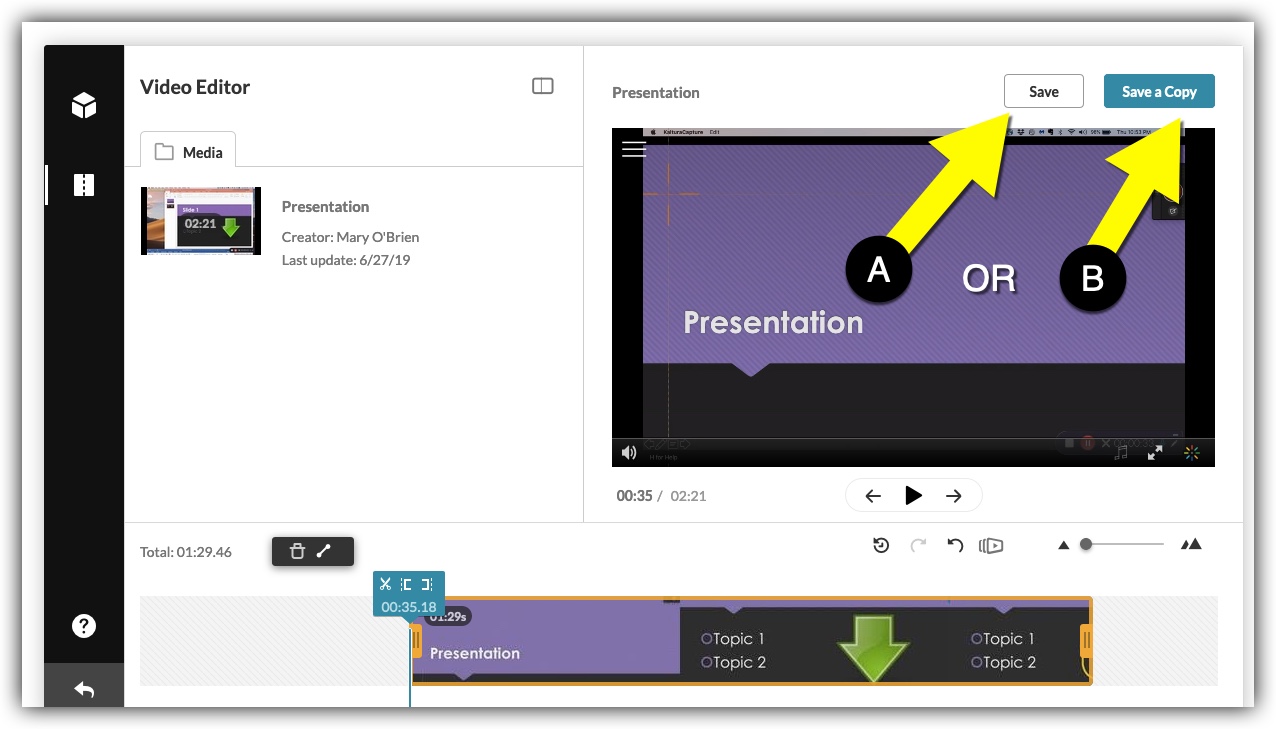This screenshot has height=729, width=1276.
Task: Click the timeline zoom slider handle
Action: tap(1086, 544)
